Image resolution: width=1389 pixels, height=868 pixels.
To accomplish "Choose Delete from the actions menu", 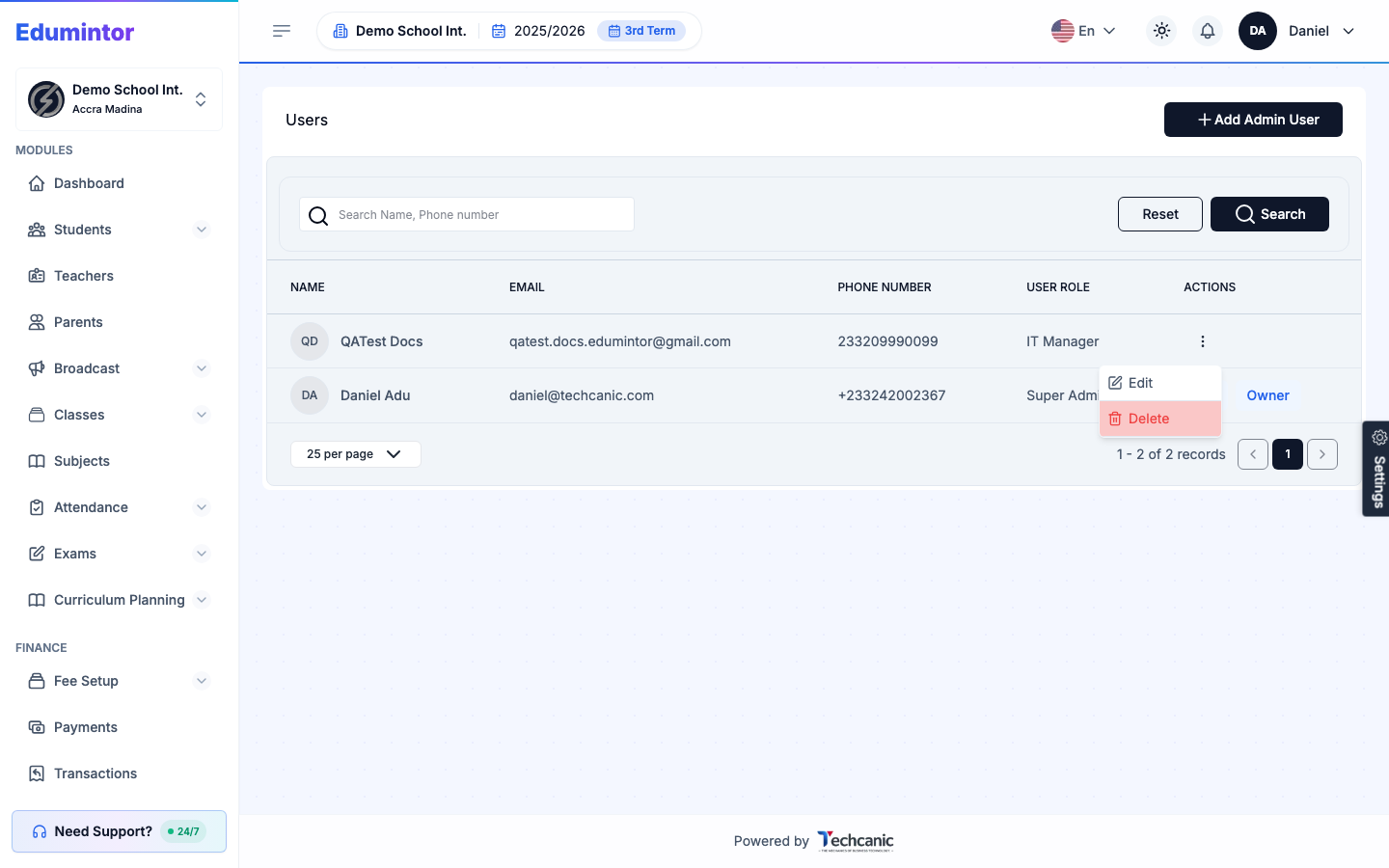I will 1160,419.
